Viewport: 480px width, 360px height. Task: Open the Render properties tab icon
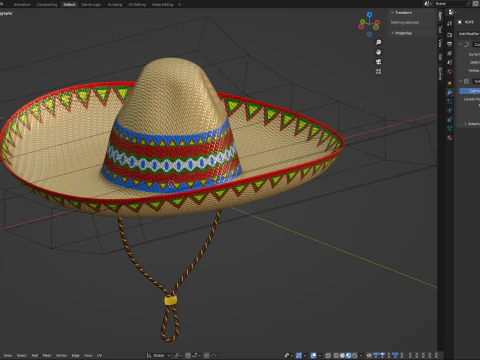tap(450, 35)
